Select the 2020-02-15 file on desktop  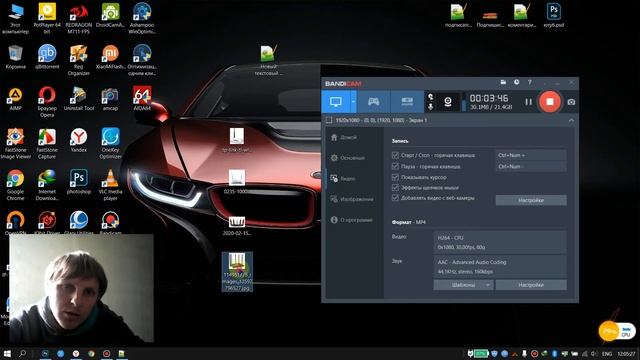[x=237, y=226]
